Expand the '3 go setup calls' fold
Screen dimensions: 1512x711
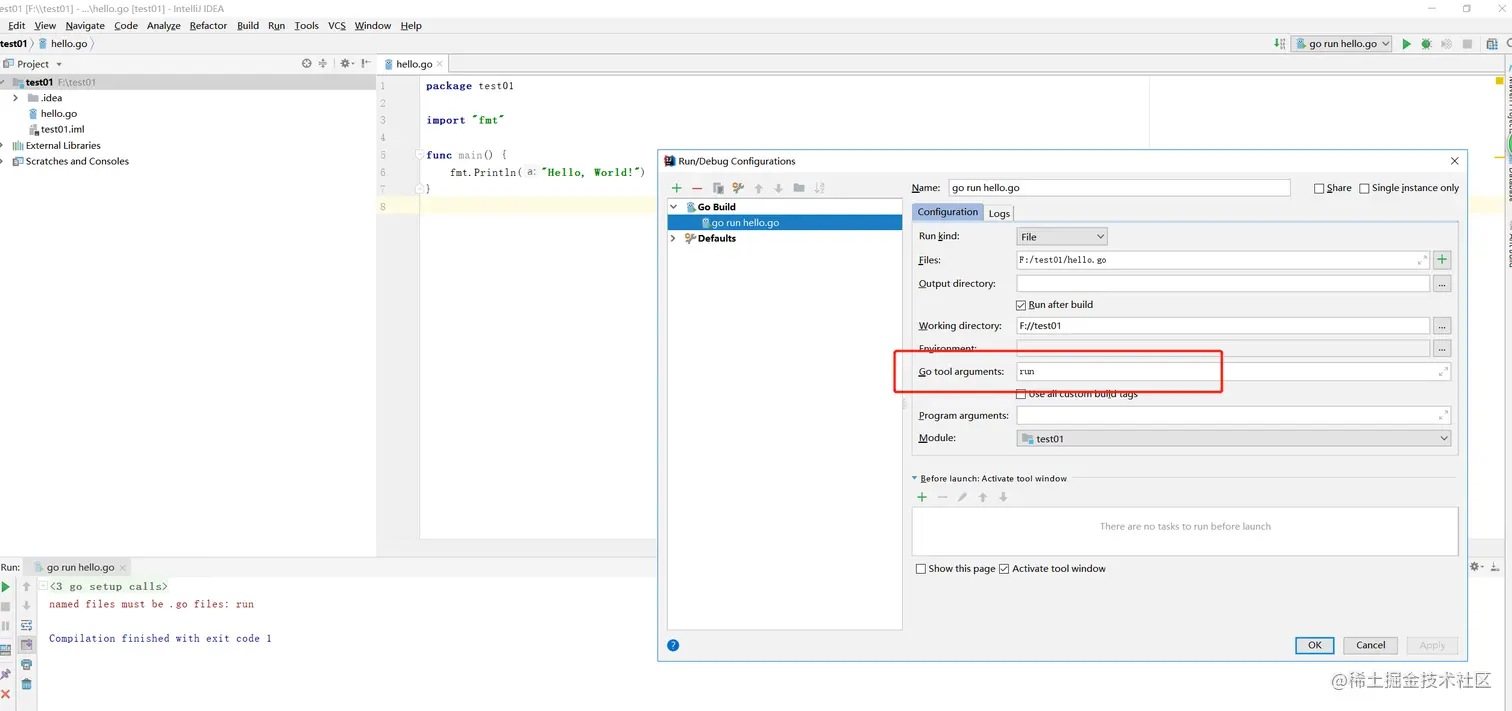point(43,587)
